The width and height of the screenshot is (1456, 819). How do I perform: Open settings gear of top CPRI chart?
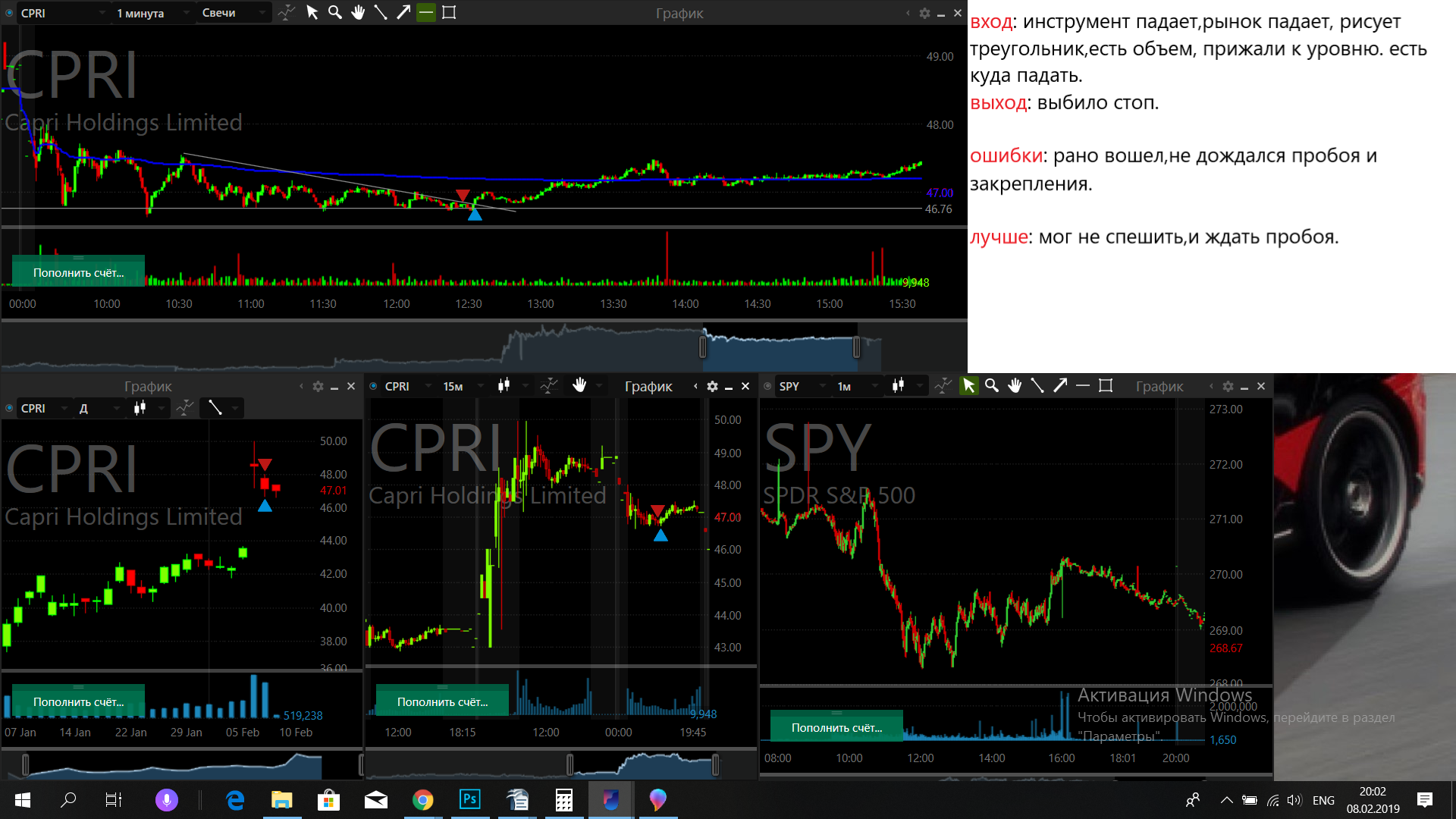click(x=924, y=14)
